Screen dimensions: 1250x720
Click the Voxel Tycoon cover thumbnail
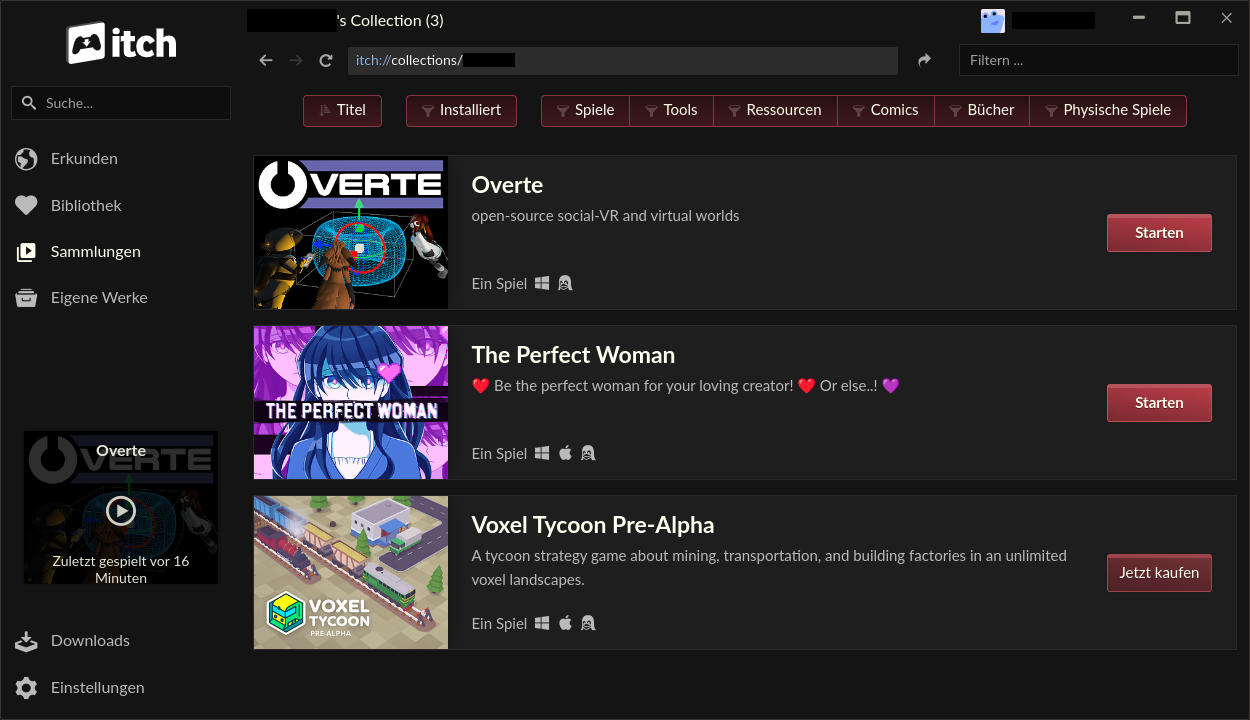351,572
